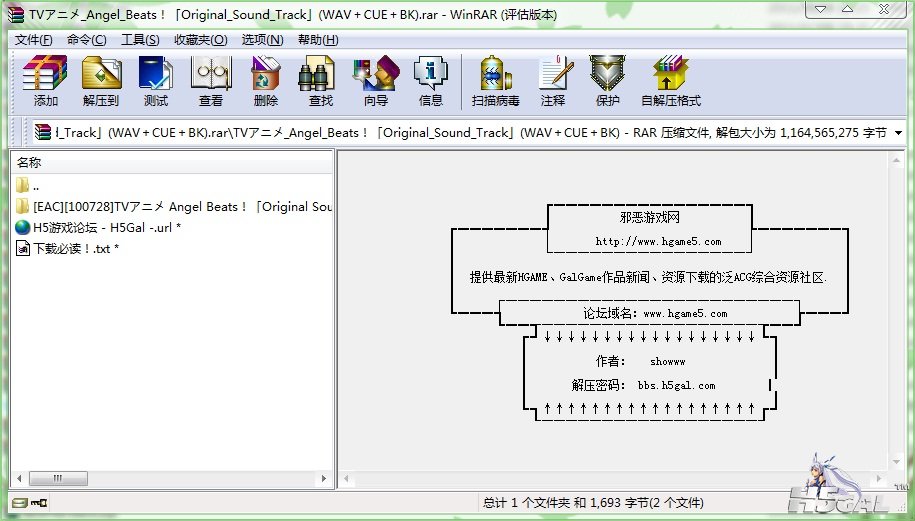Select the H5游戏论坛 - H5Gal -.url file
915x521 pixels.
(98, 228)
